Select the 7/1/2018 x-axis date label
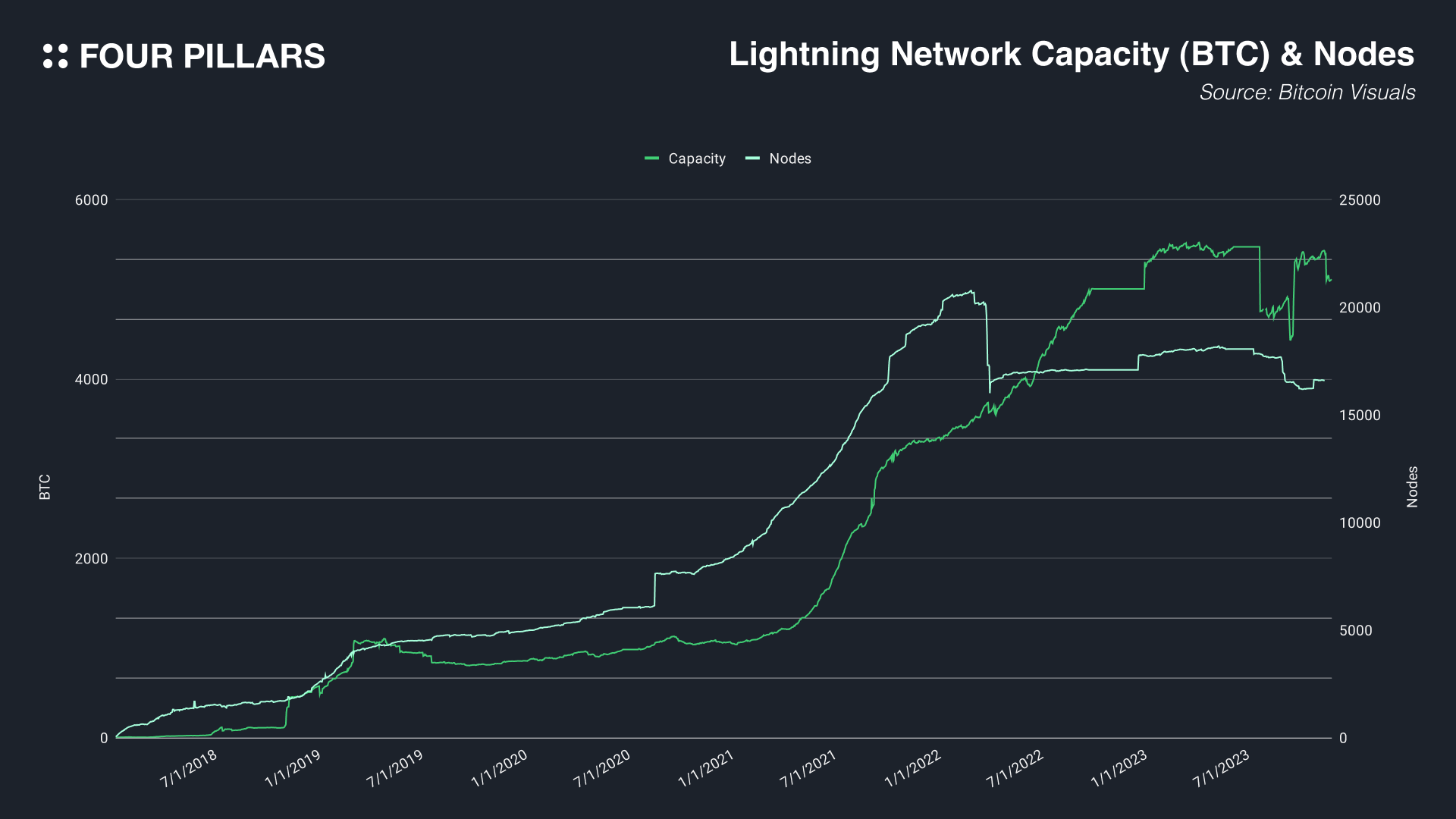Screen dimensions: 1456x819 click(x=189, y=768)
